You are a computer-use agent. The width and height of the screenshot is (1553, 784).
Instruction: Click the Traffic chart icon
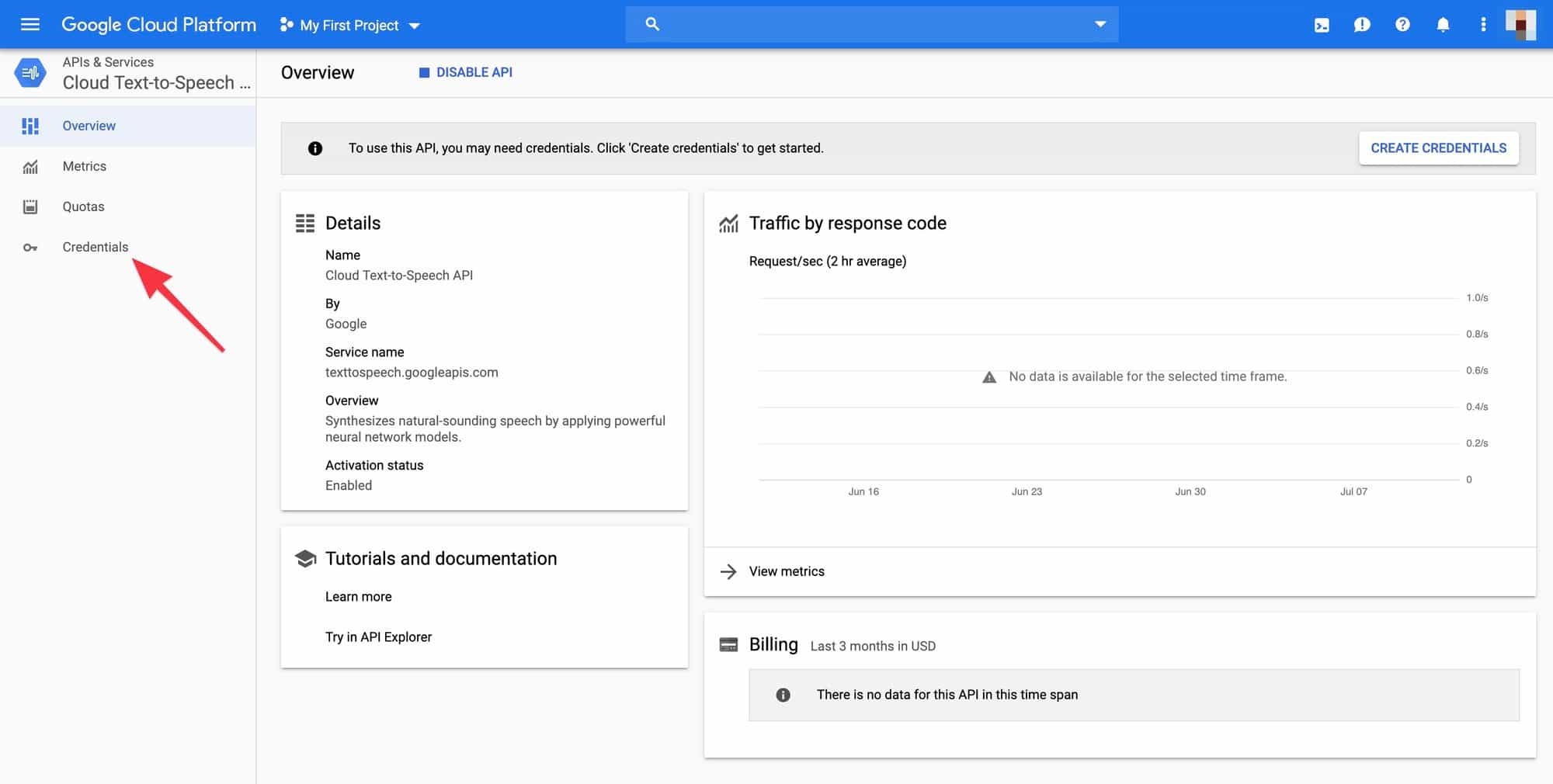(x=728, y=224)
